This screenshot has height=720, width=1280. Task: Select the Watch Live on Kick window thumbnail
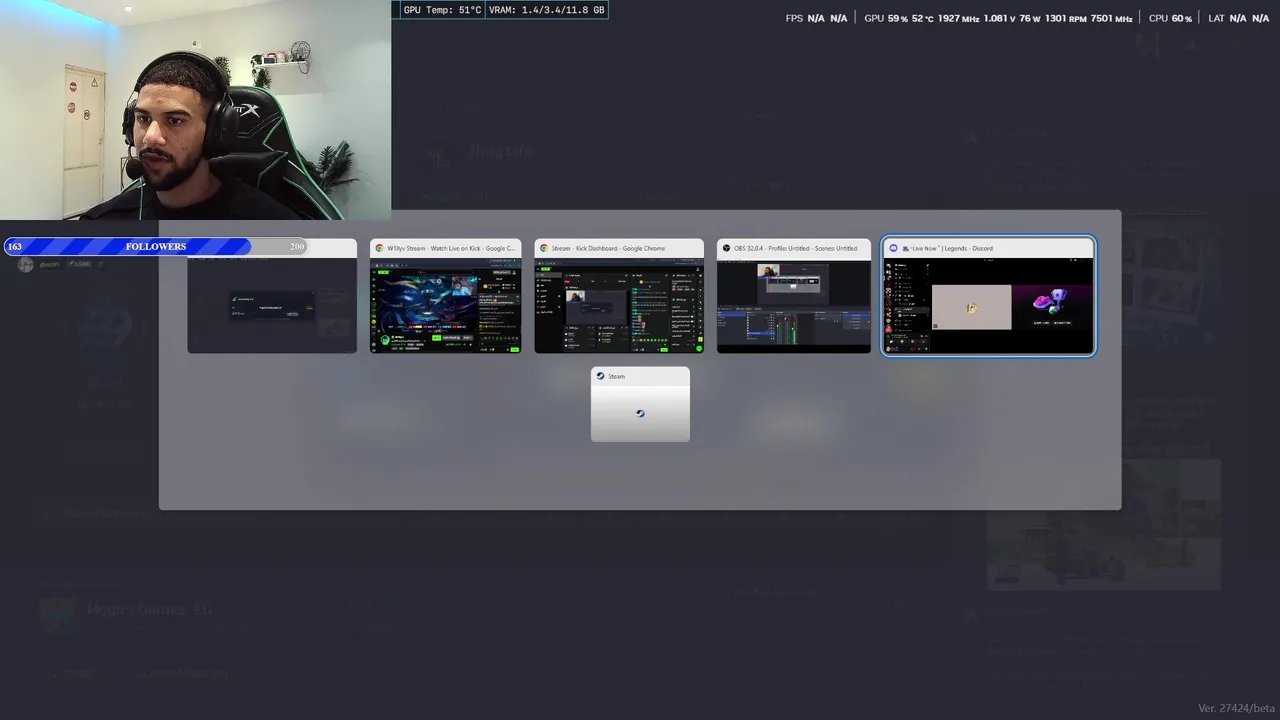445,296
